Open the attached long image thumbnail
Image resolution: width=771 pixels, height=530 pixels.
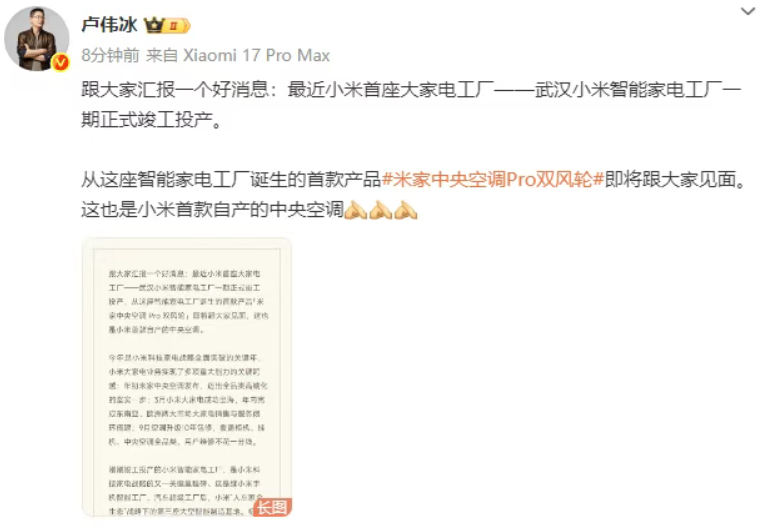tap(187, 377)
